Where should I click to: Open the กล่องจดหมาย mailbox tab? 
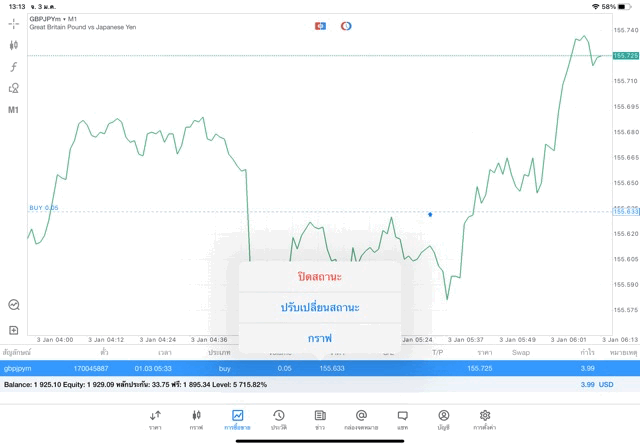[x=361, y=419]
